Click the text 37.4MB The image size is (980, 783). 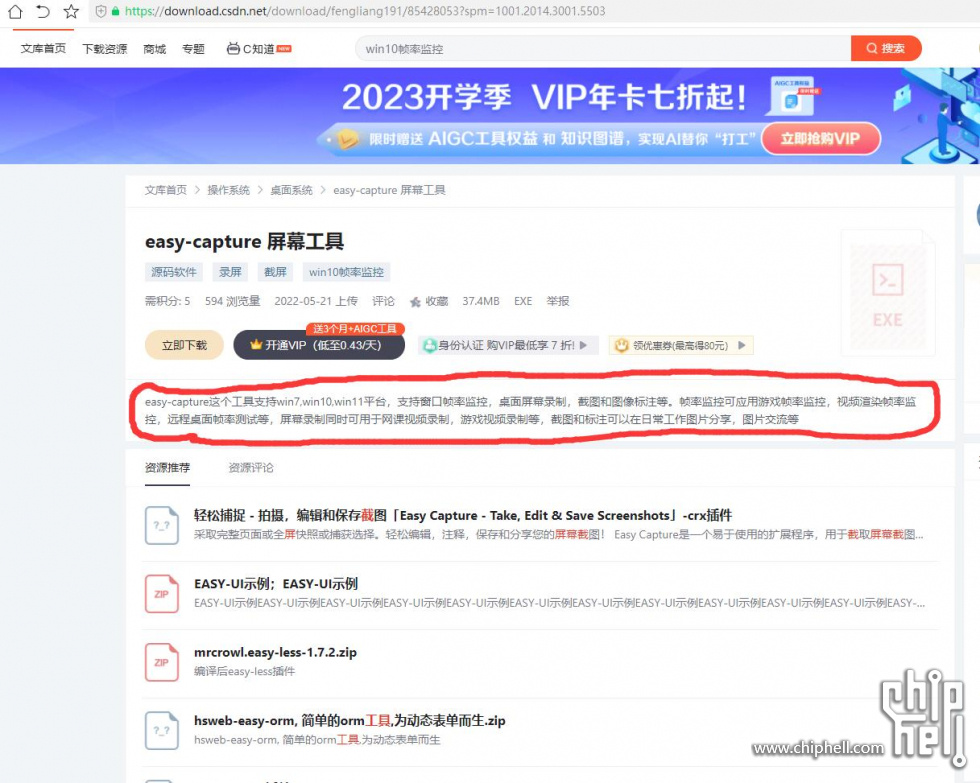(481, 301)
